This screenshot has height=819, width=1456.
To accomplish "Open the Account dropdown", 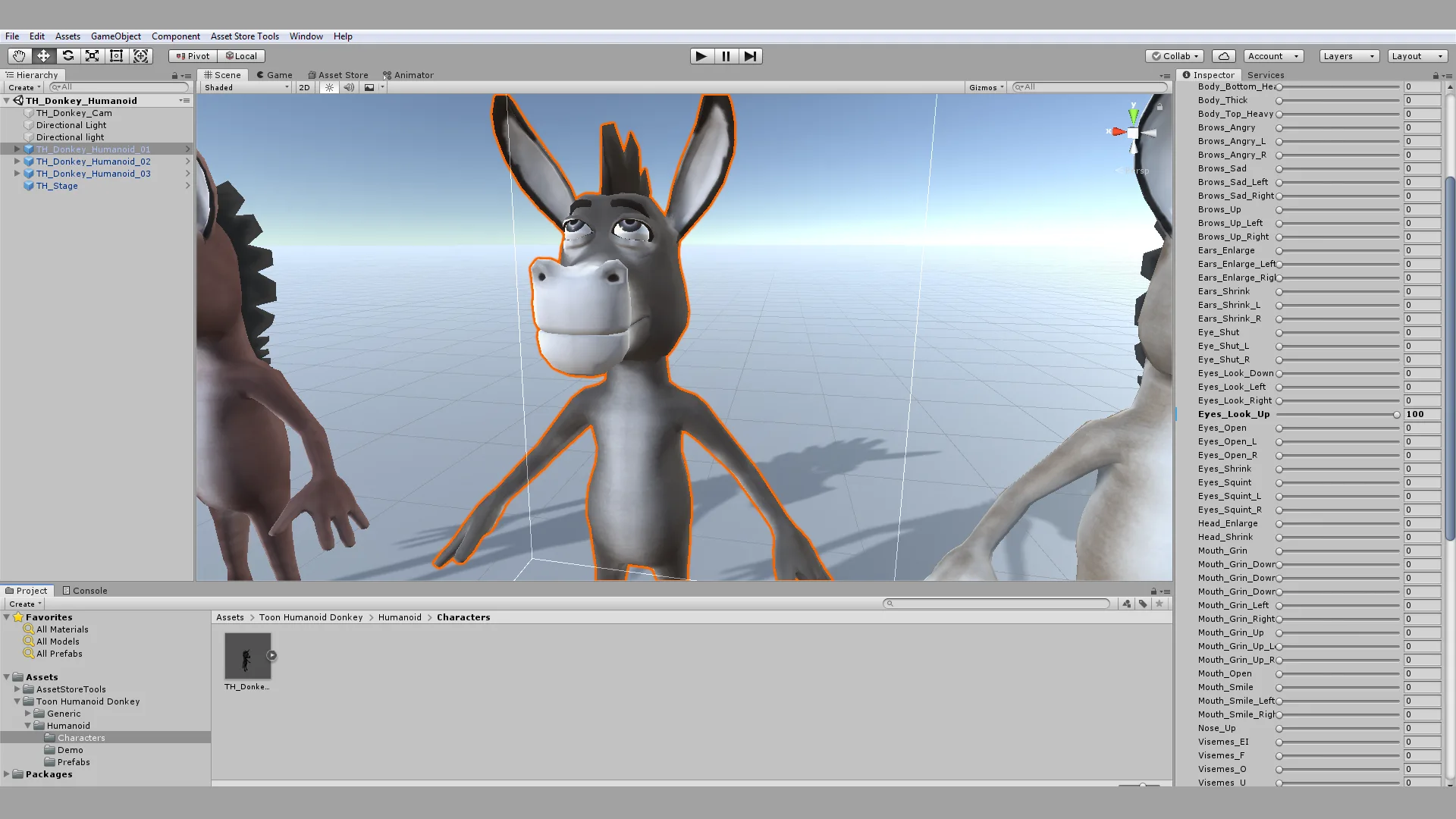I will [1273, 55].
